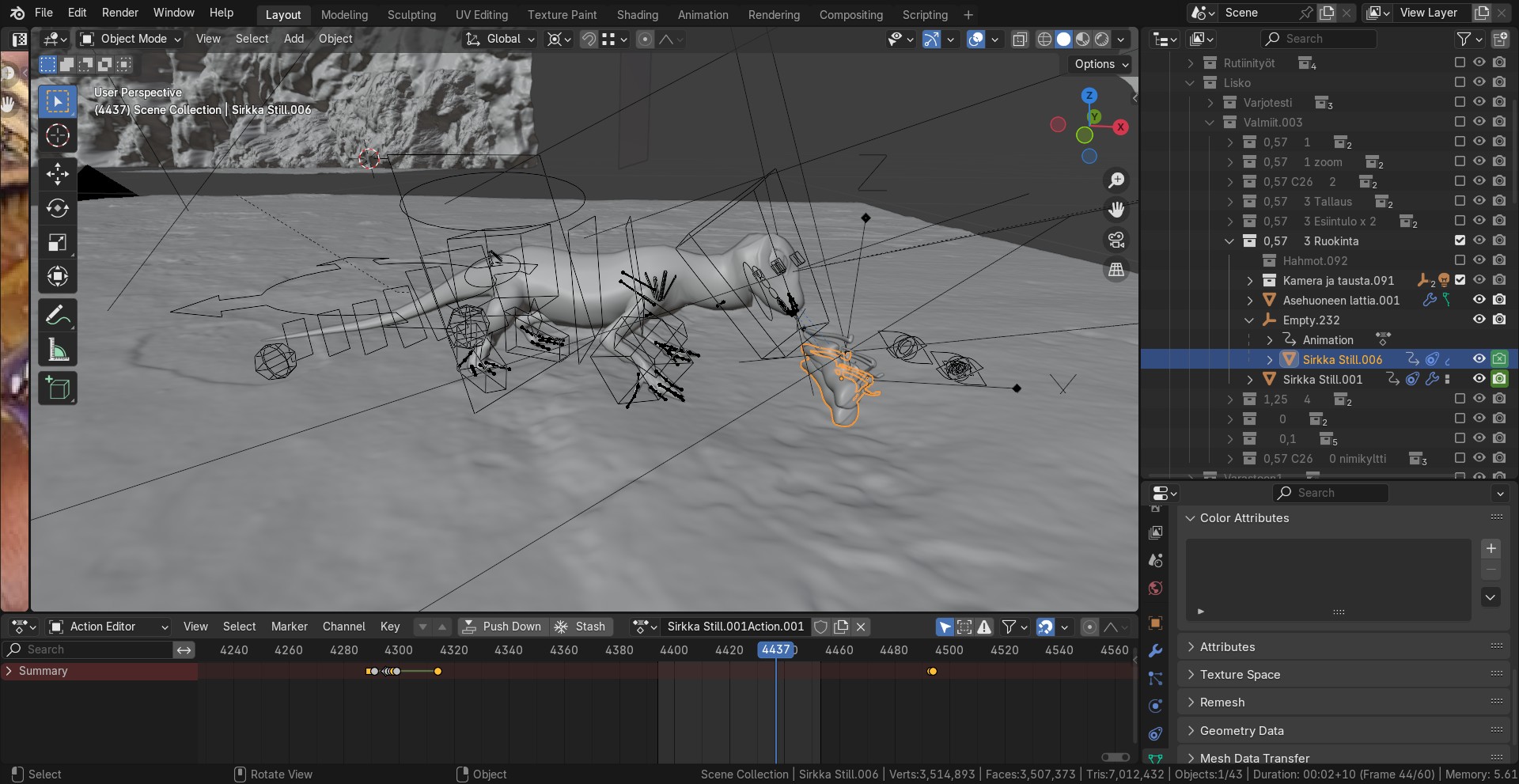Expand the Texture Space panel
1519x784 pixels.
tap(1240, 675)
